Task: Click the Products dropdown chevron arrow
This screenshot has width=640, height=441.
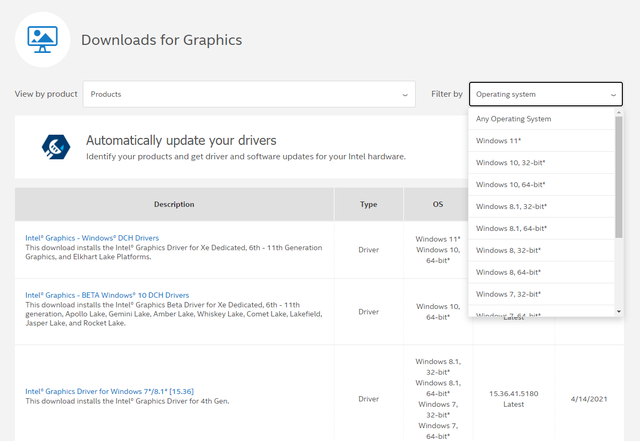Action: [x=404, y=95]
